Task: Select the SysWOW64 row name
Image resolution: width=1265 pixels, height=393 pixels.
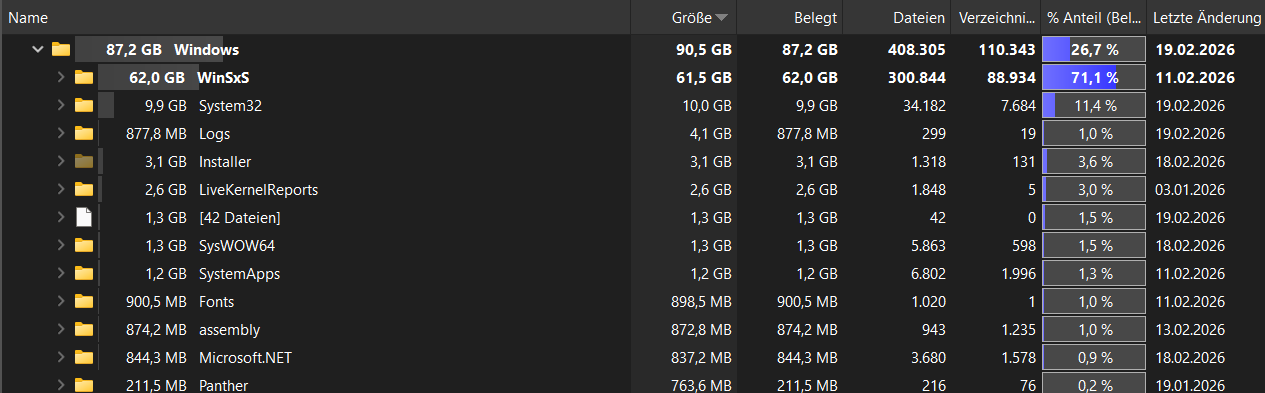Action: coord(237,245)
